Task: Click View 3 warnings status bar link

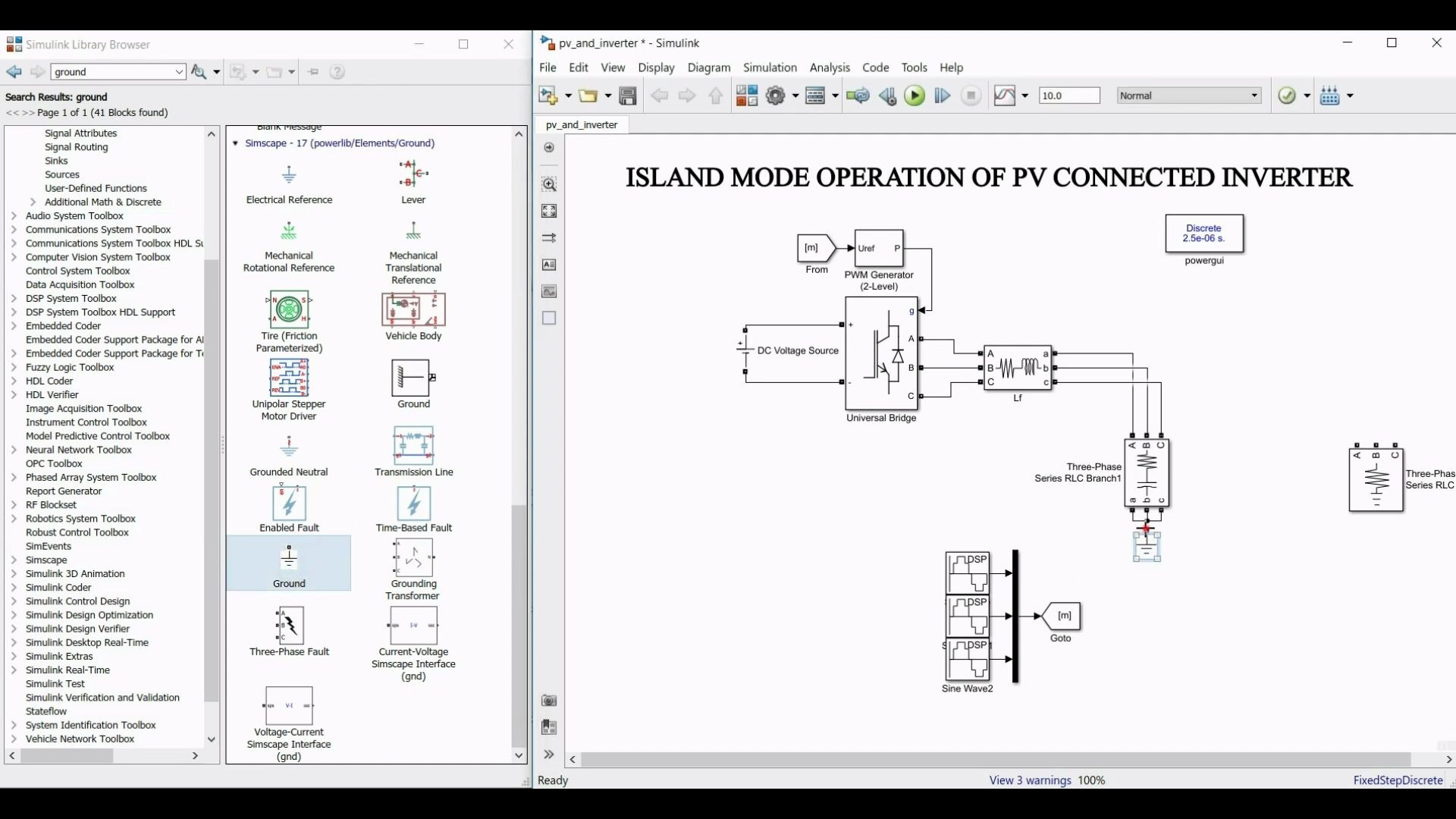Action: coord(1029,779)
